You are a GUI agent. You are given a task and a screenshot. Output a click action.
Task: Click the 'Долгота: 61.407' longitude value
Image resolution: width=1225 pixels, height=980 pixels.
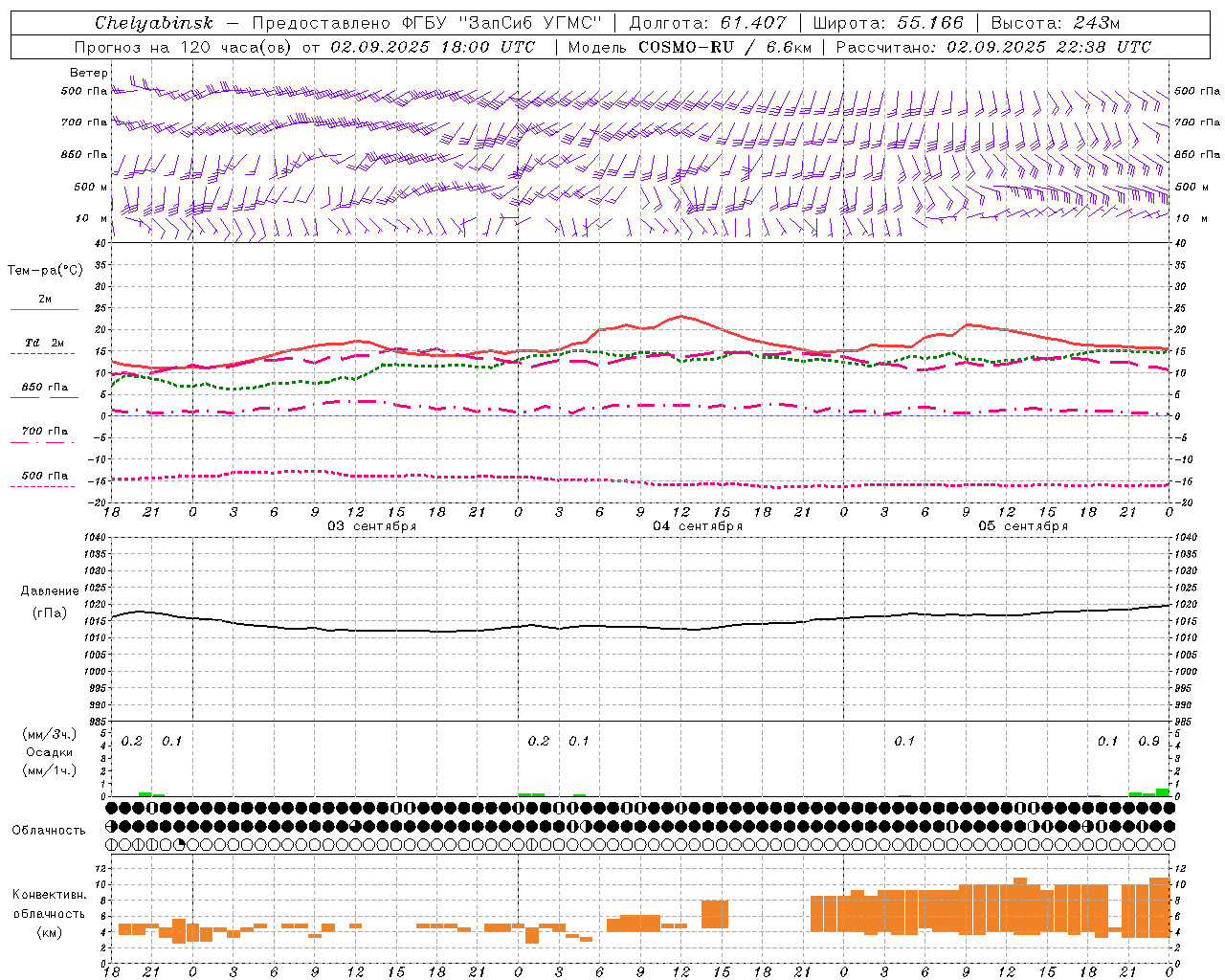pos(707,23)
